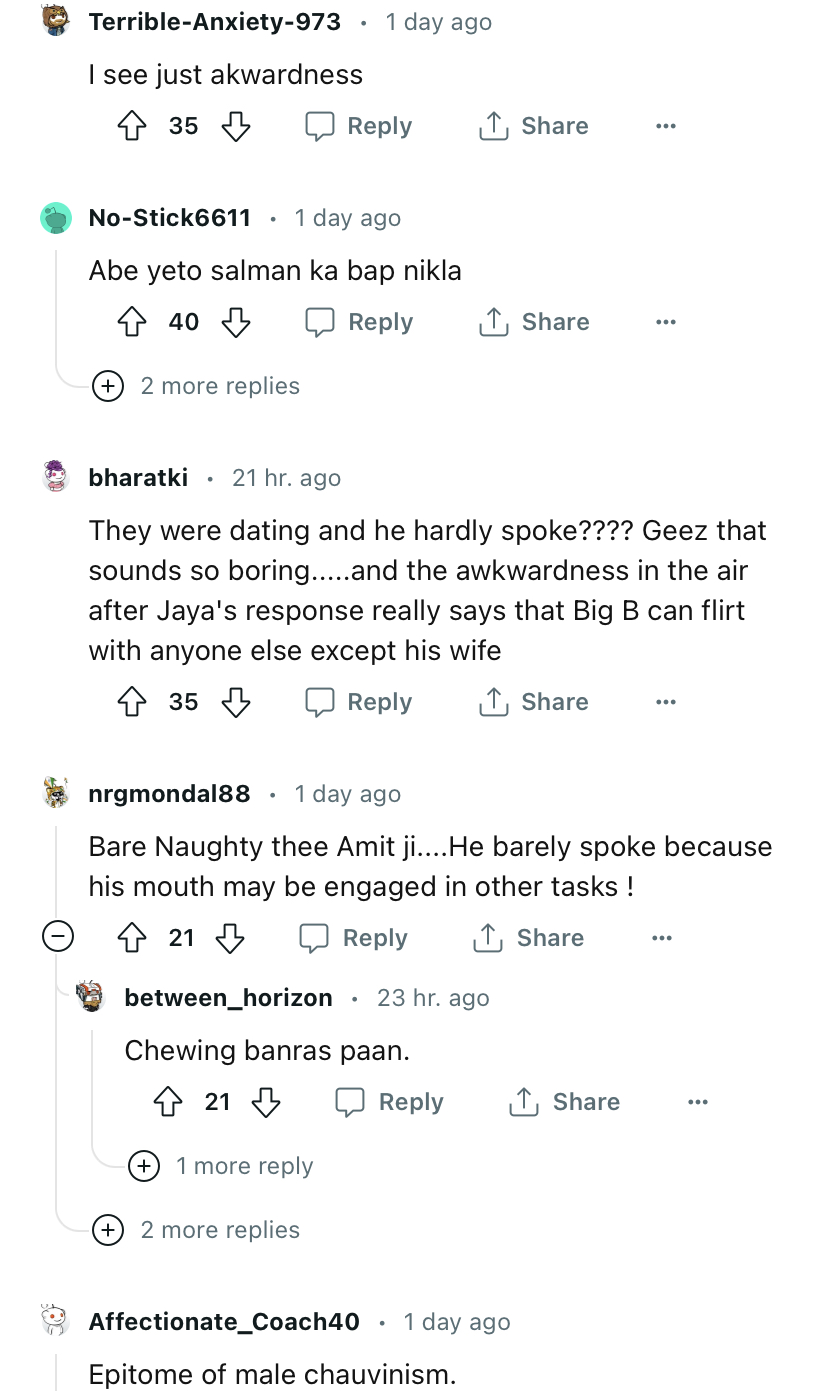Downvote between_horizon's paan comment
This screenshot has width=828, height=1391.
[x=266, y=1102]
